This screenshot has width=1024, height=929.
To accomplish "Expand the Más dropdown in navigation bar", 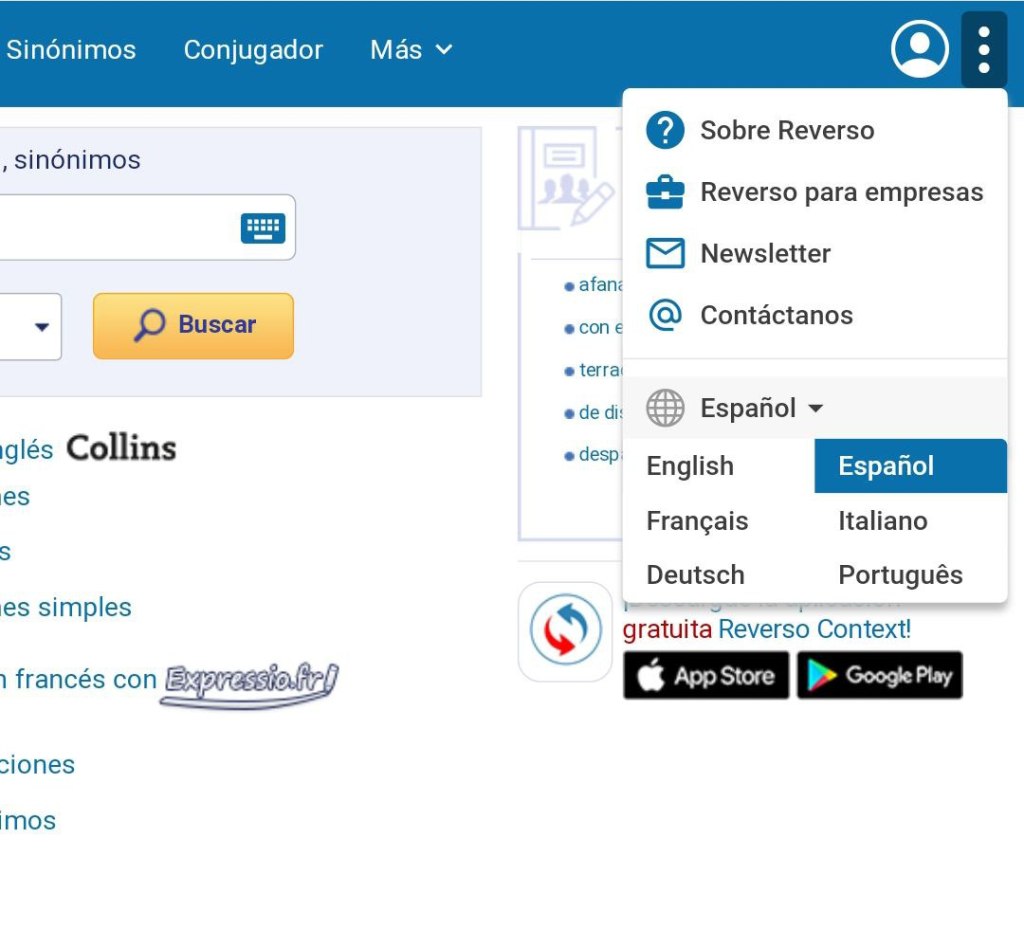I will coord(411,50).
